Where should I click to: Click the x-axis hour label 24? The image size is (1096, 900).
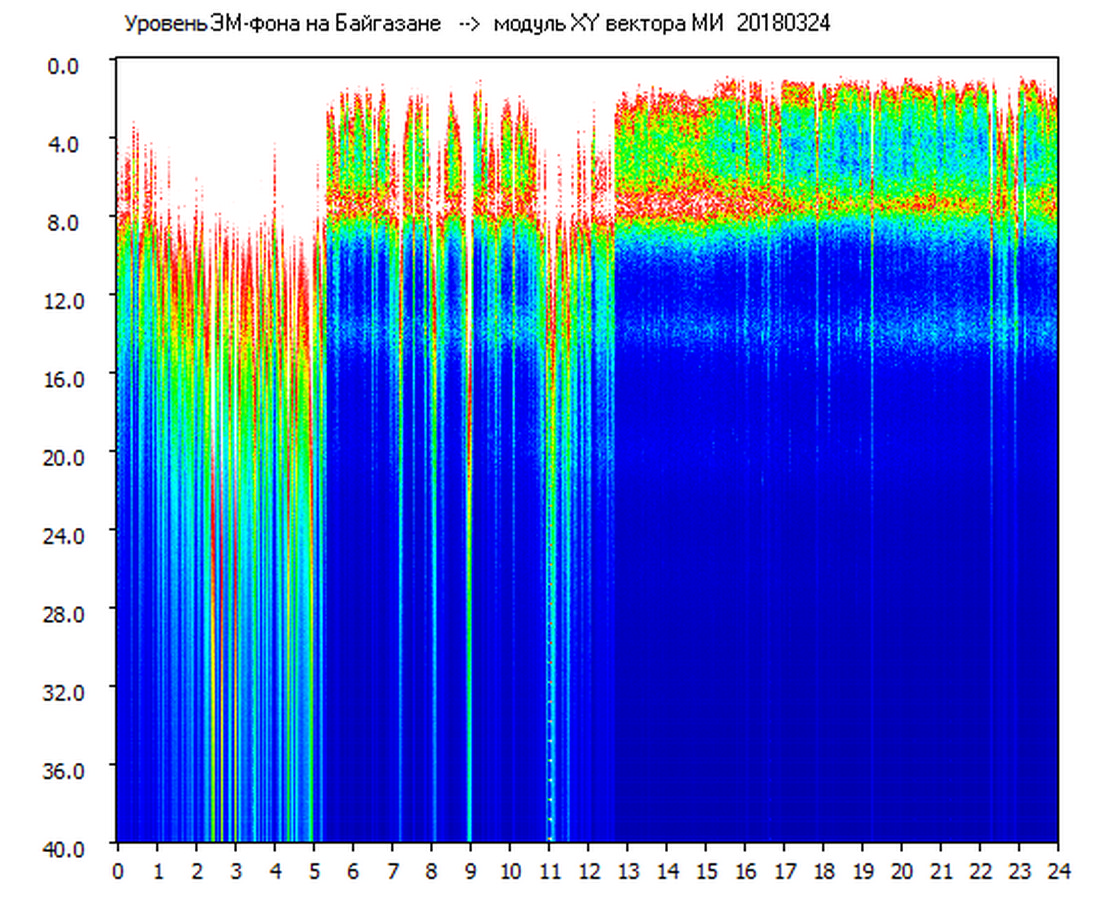click(x=1058, y=871)
